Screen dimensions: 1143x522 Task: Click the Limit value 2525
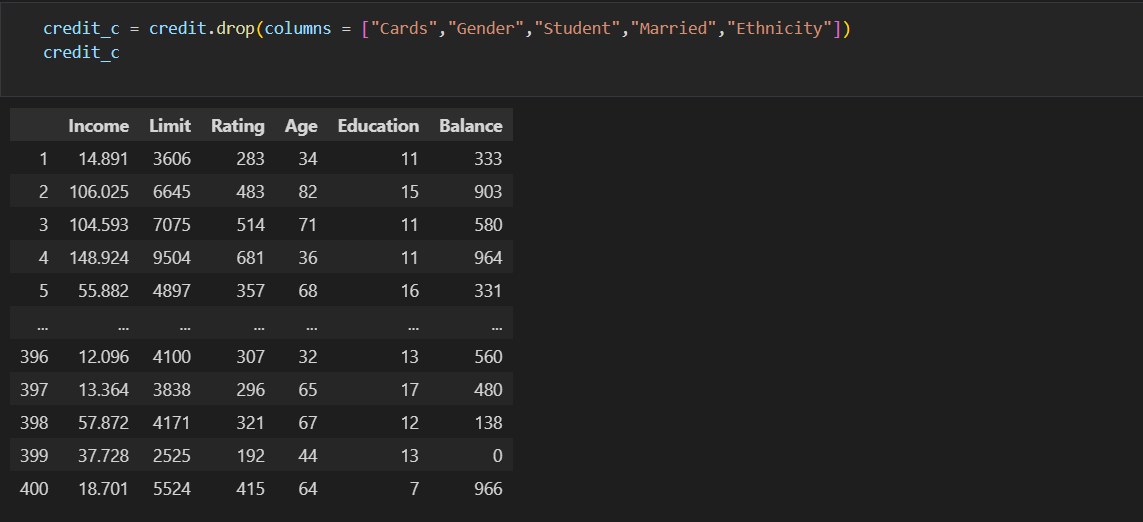pyautogui.click(x=172, y=455)
